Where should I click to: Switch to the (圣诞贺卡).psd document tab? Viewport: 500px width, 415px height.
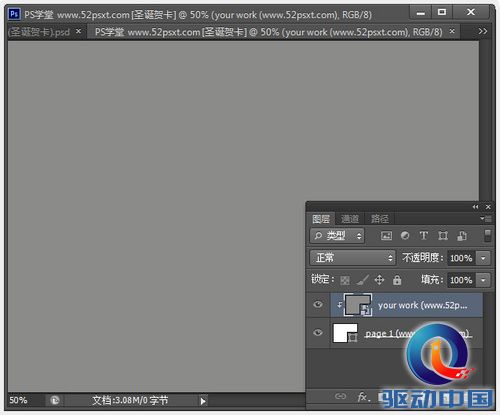click(39, 32)
